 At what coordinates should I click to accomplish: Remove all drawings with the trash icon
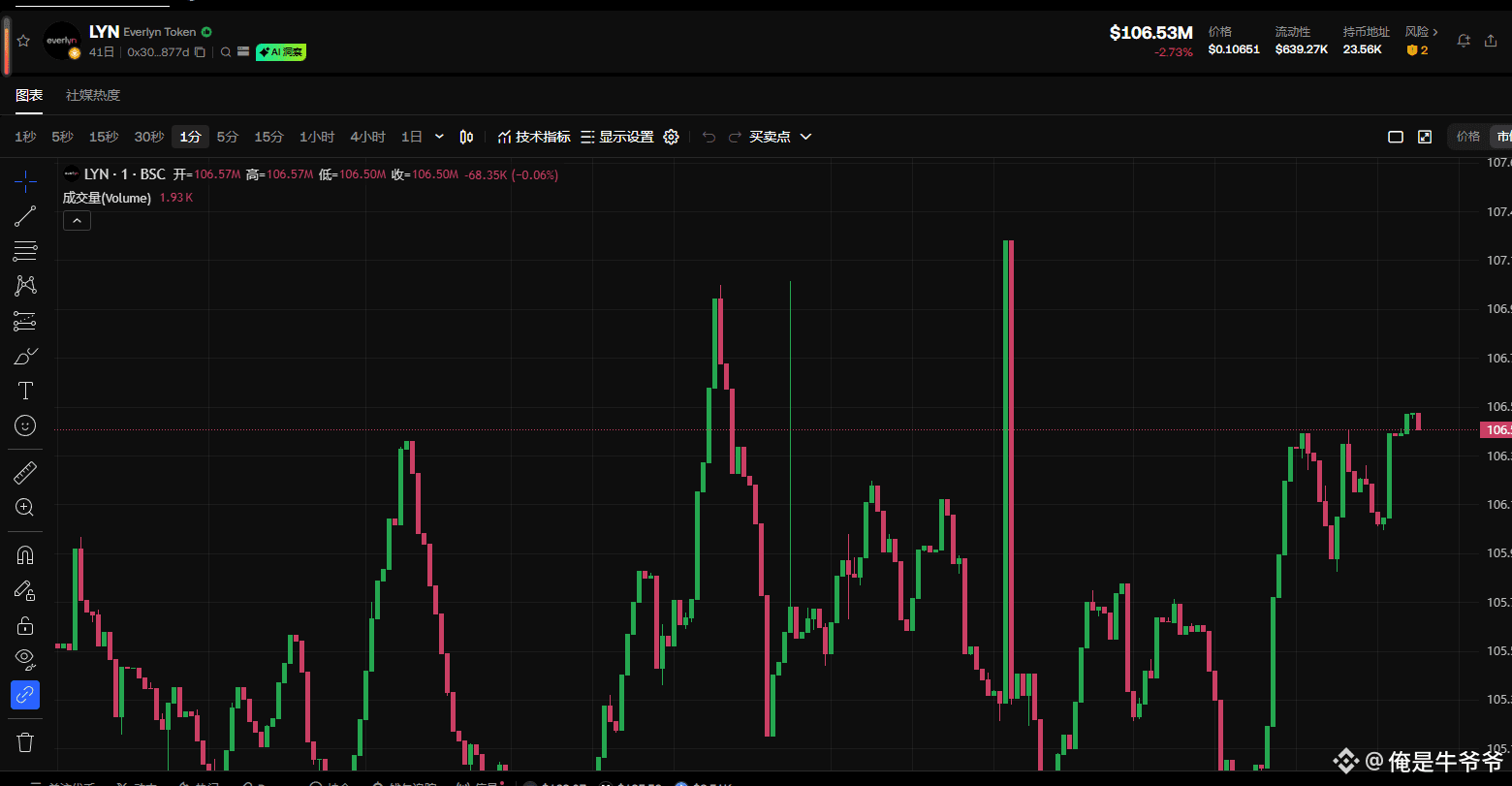coord(24,741)
